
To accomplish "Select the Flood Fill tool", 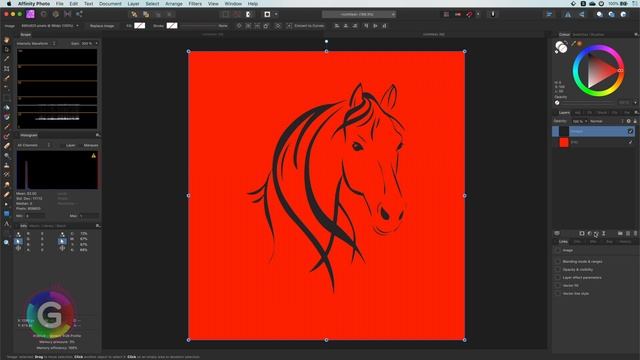I will click(x=7, y=108).
